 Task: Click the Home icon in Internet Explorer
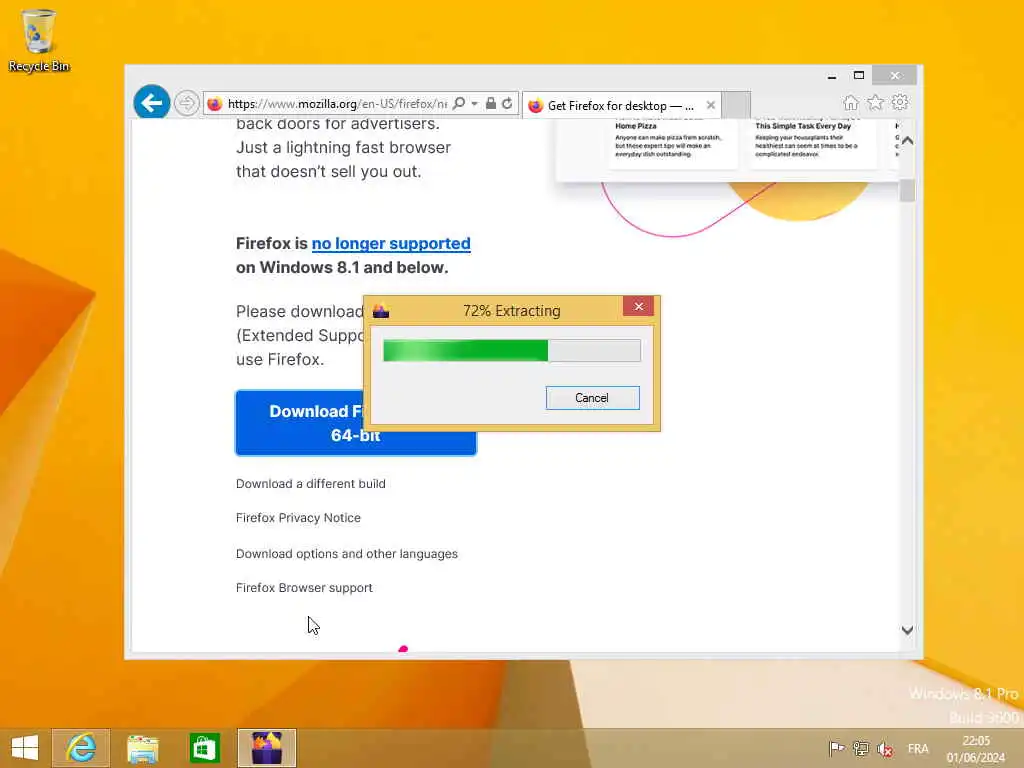(850, 103)
